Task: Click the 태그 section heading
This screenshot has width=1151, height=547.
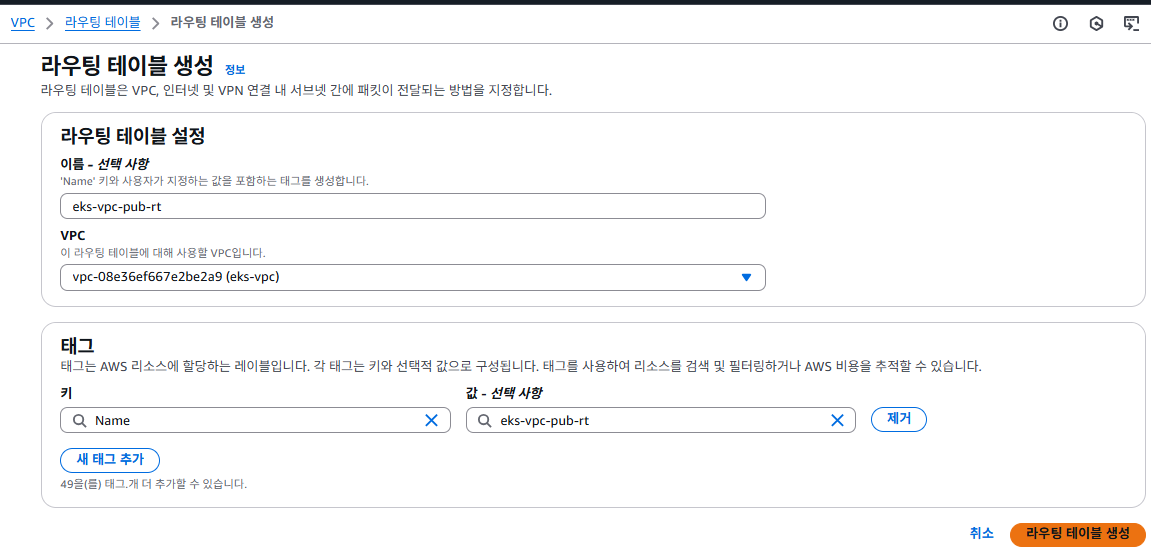Action: [x=77, y=345]
